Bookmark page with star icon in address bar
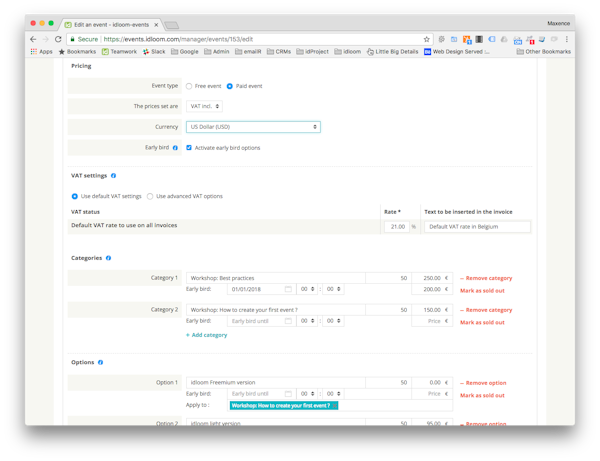The width and height of the screenshot is (600, 461). 426,39
